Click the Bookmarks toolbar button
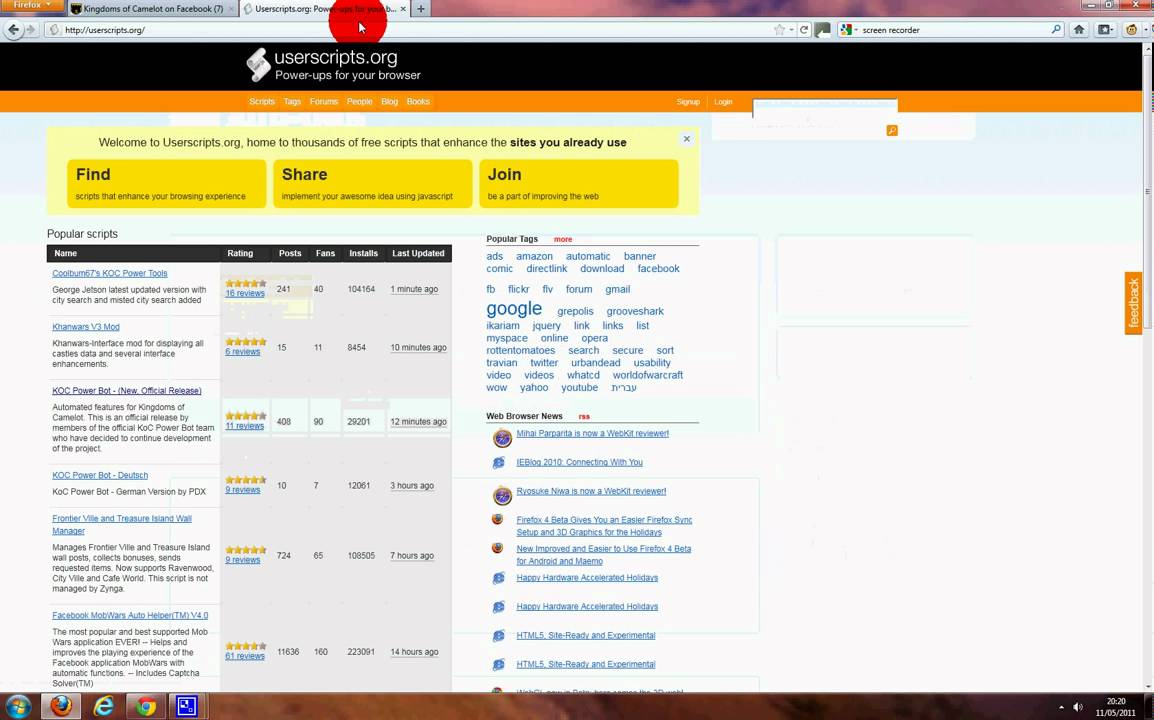1154x720 pixels. tap(1105, 29)
